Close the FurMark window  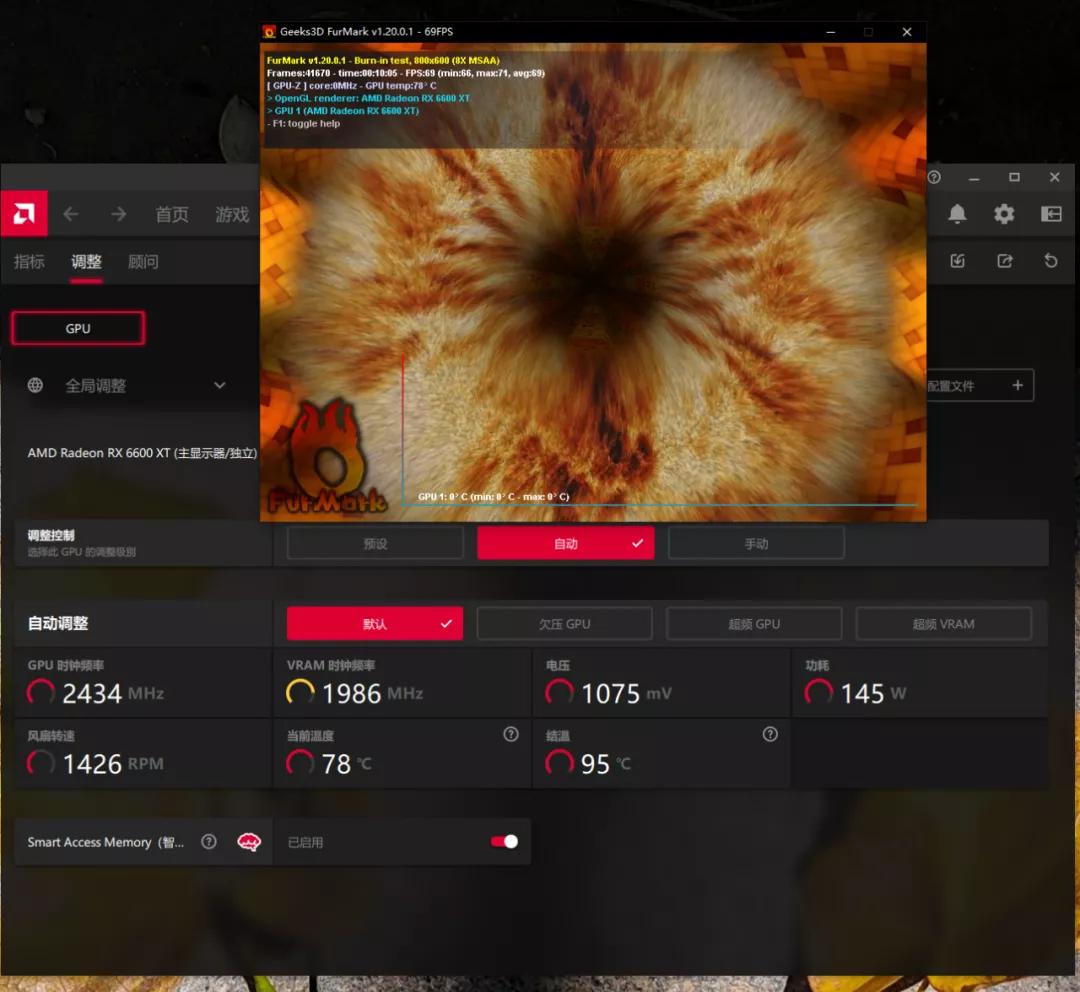tap(907, 32)
